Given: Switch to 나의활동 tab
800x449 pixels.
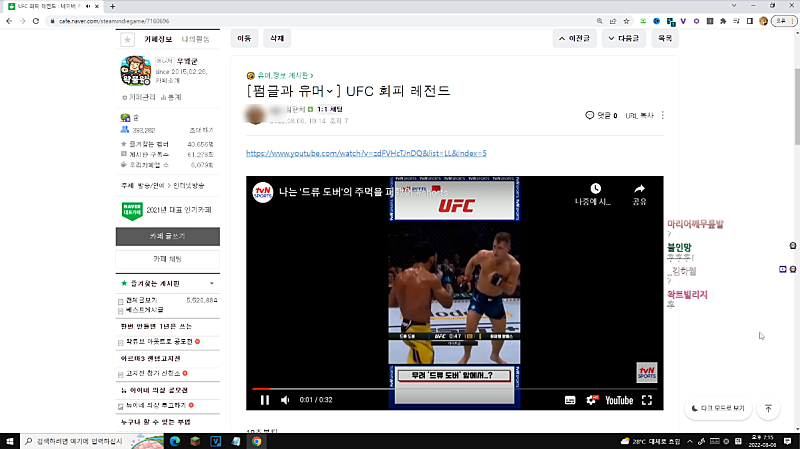Looking at the screenshot, I should pyautogui.click(x=195, y=39).
